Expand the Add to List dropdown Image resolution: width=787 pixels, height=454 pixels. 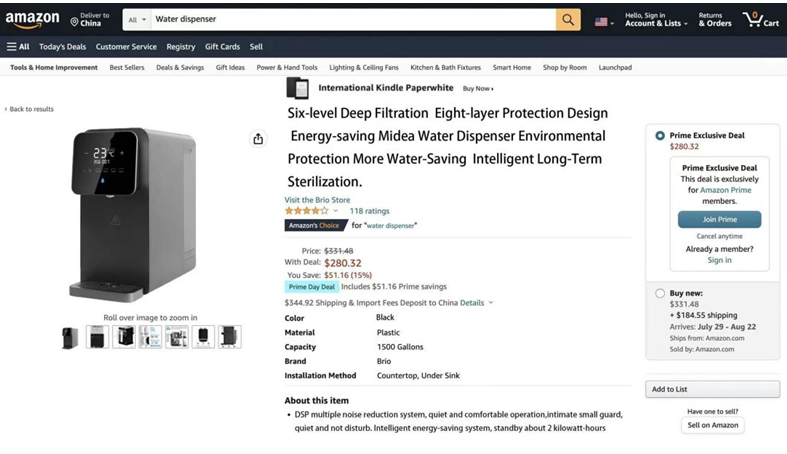(x=712, y=389)
